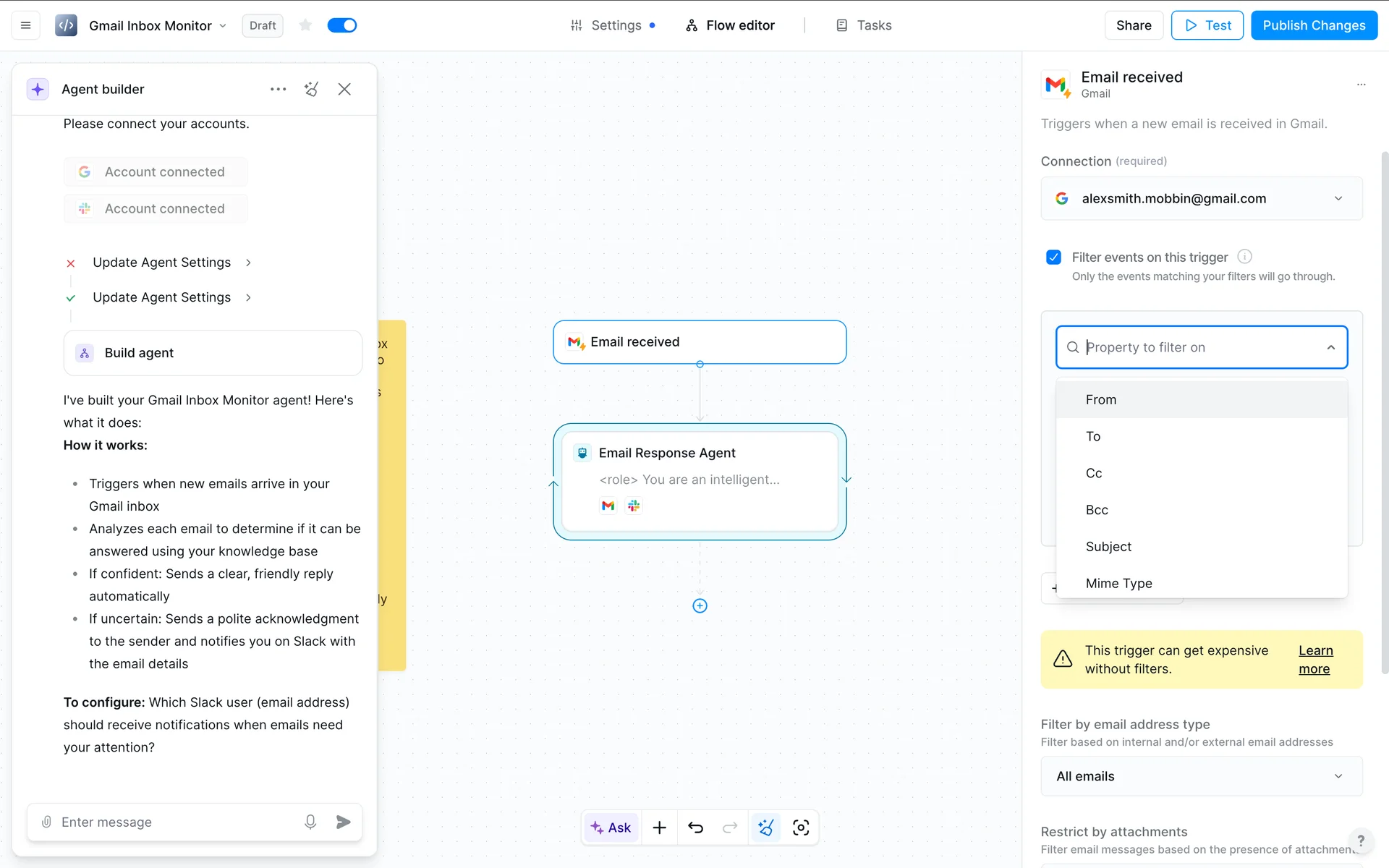Select the Subject filter property

(x=1108, y=547)
